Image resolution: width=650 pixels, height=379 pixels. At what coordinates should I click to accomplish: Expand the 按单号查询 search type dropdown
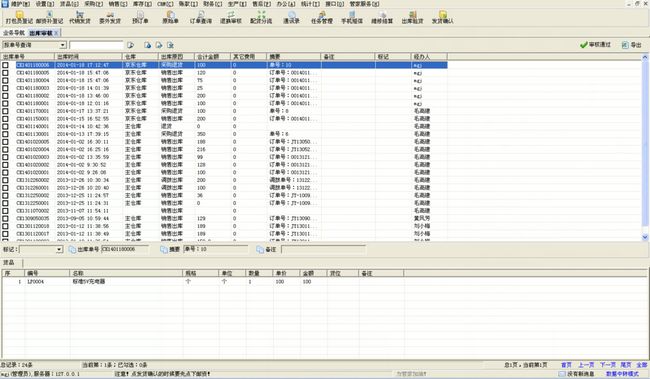[x=63, y=45]
